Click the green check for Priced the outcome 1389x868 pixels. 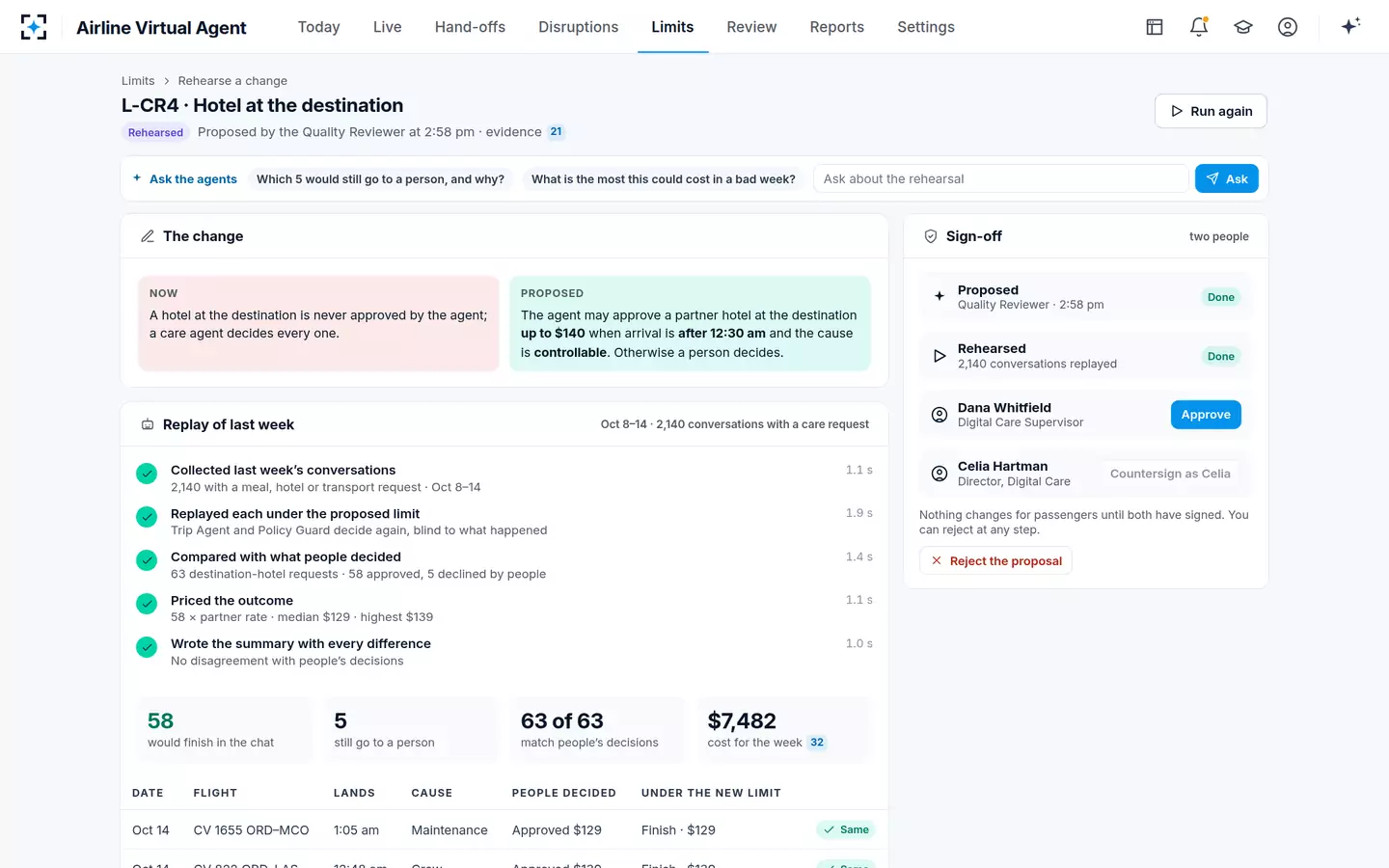[x=147, y=604]
